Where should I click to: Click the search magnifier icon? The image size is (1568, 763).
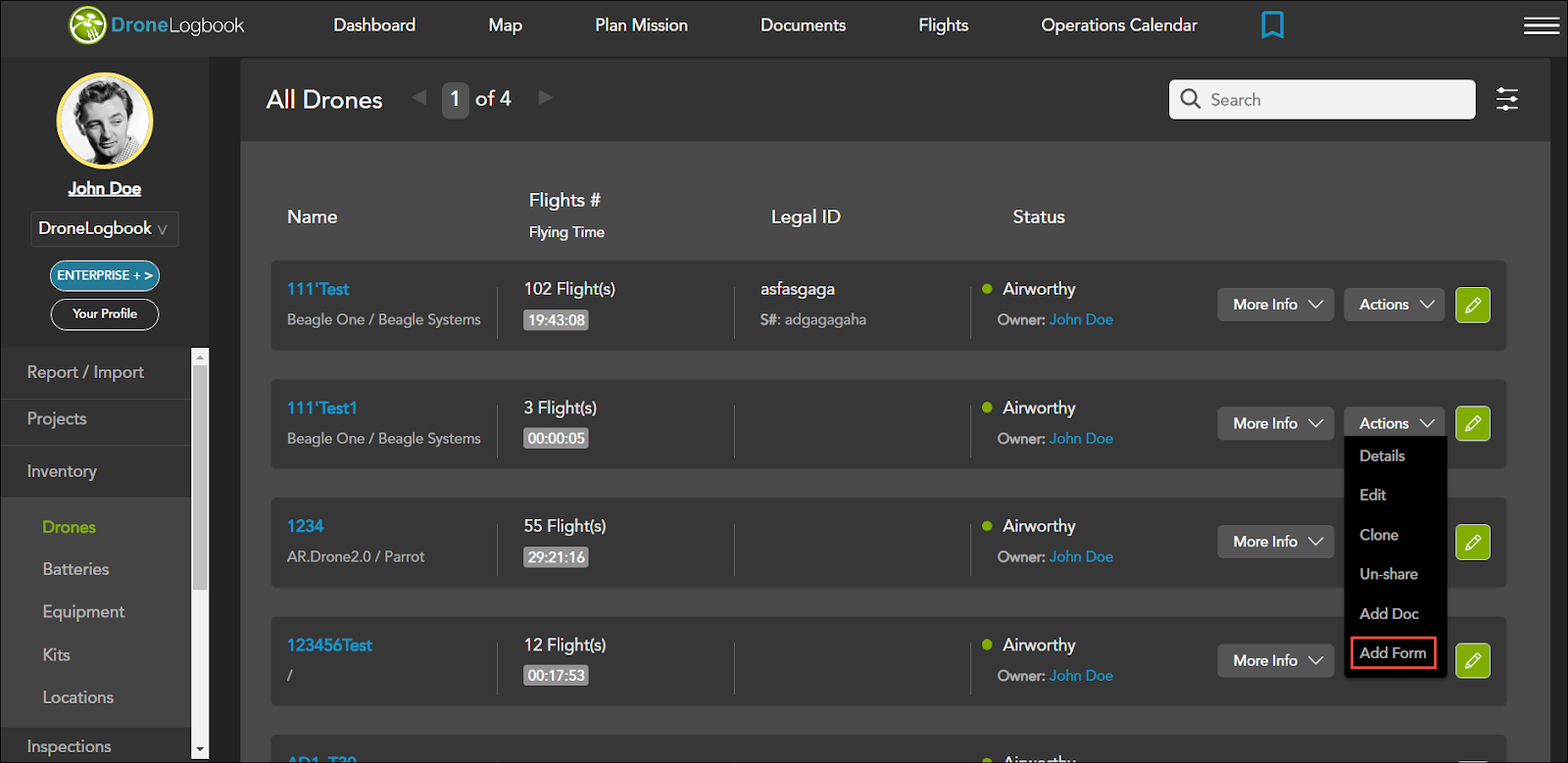[x=1191, y=99]
